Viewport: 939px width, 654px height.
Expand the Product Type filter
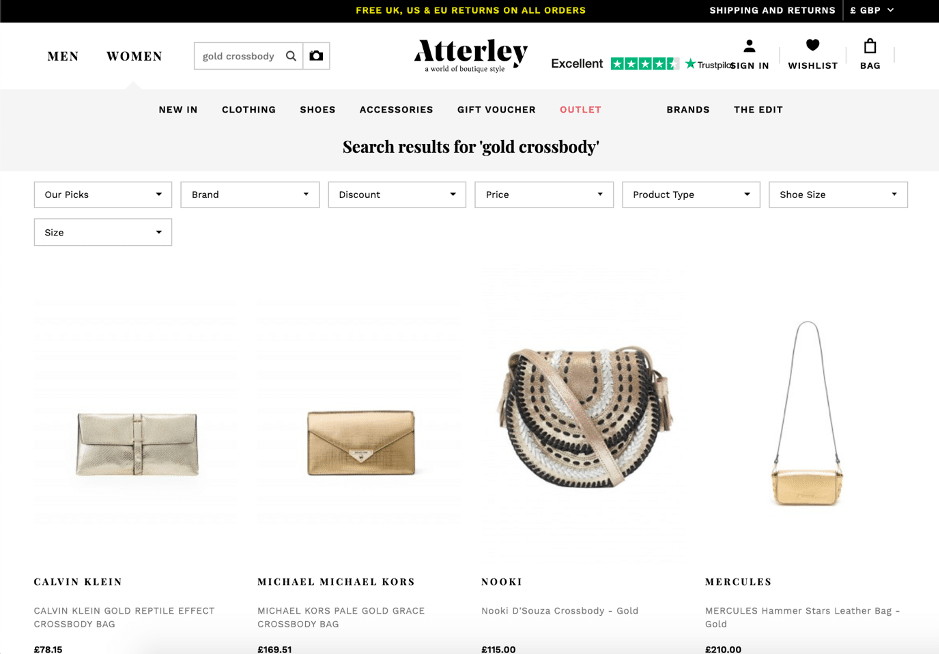point(691,195)
